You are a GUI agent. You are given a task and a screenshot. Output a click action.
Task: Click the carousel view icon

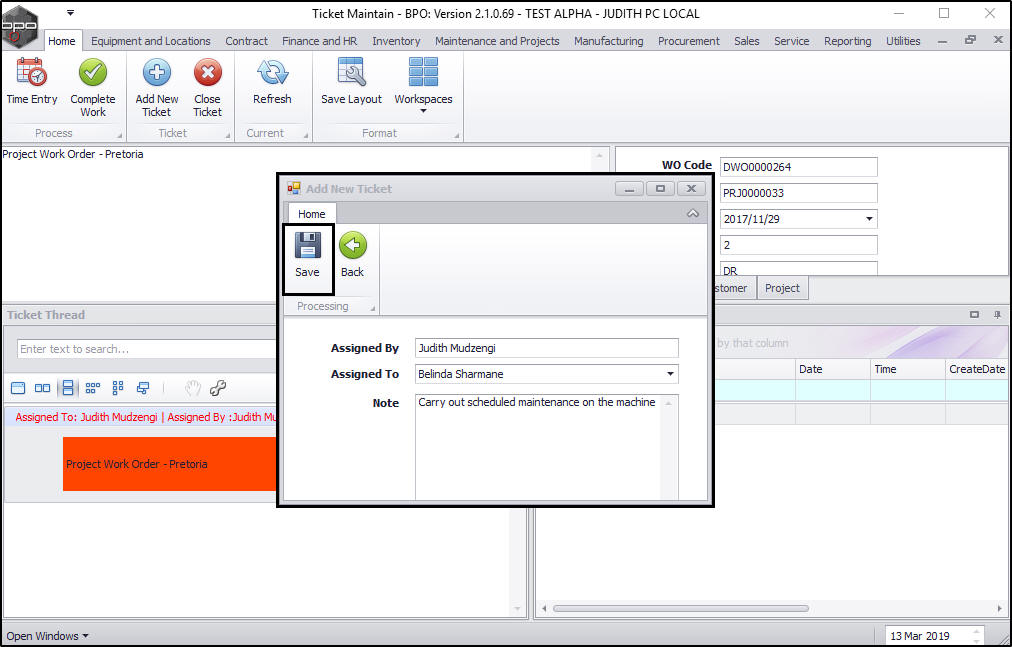coord(143,388)
